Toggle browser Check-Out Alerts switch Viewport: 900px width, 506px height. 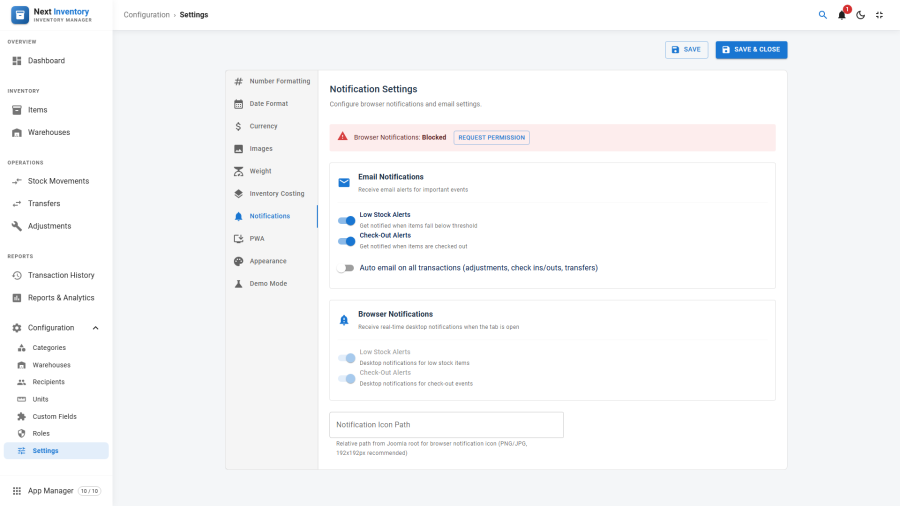tap(346, 379)
